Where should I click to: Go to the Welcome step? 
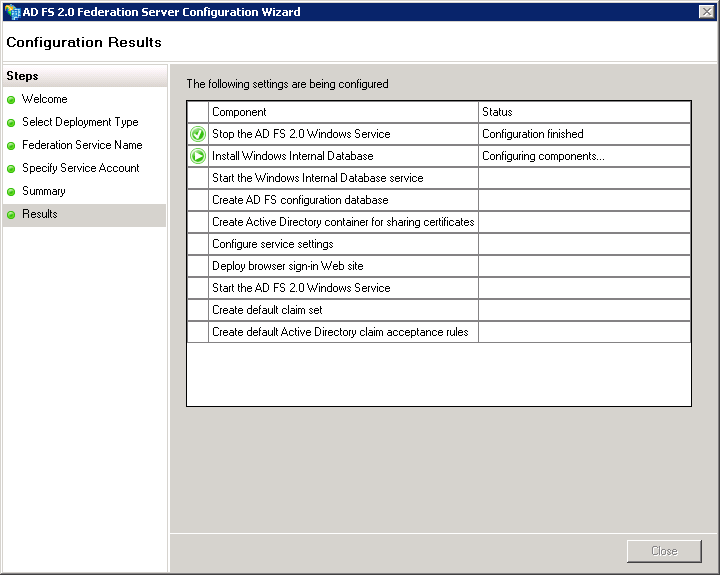tap(45, 99)
